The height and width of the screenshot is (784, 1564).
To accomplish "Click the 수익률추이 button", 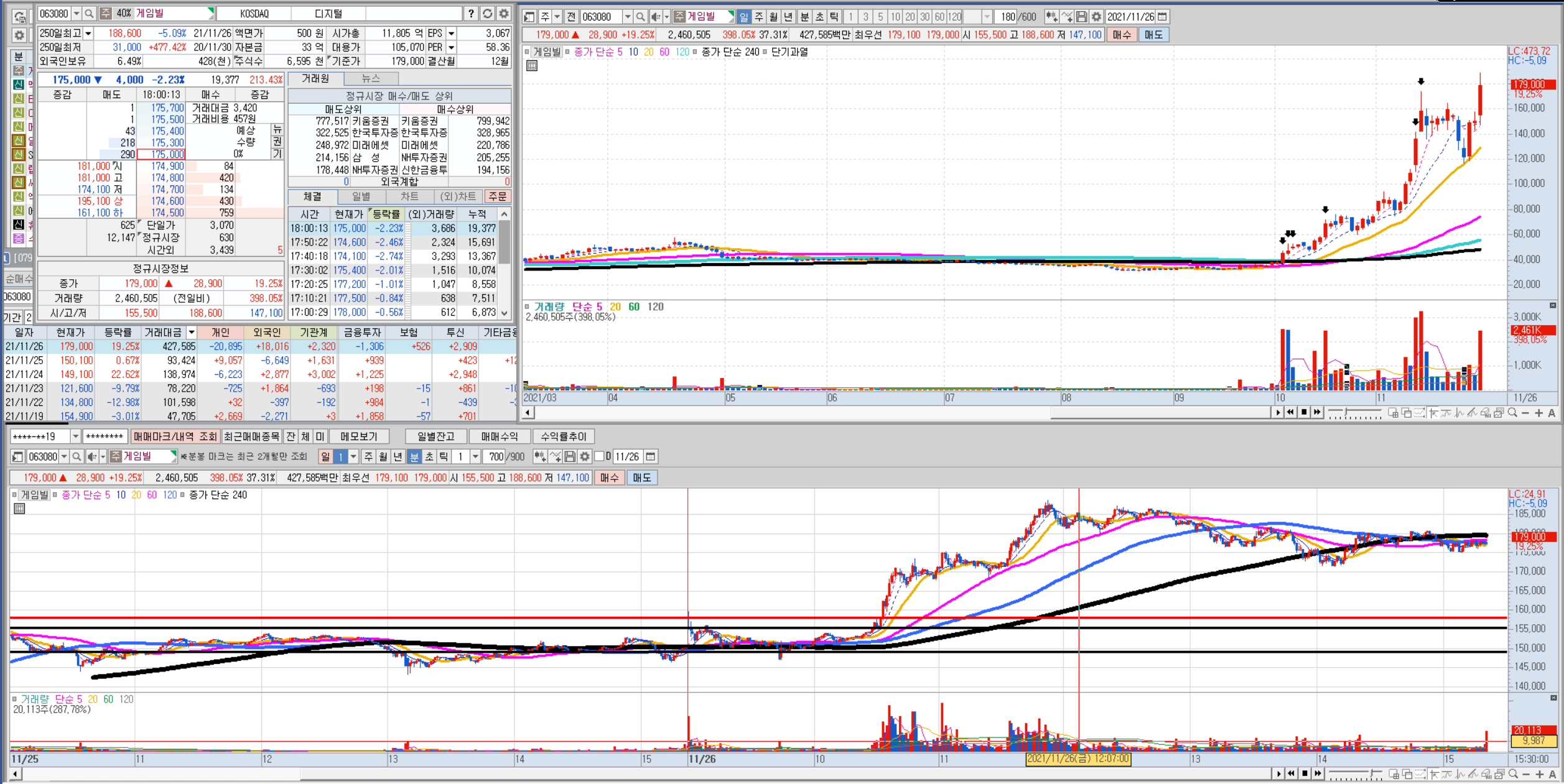I will point(564,436).
